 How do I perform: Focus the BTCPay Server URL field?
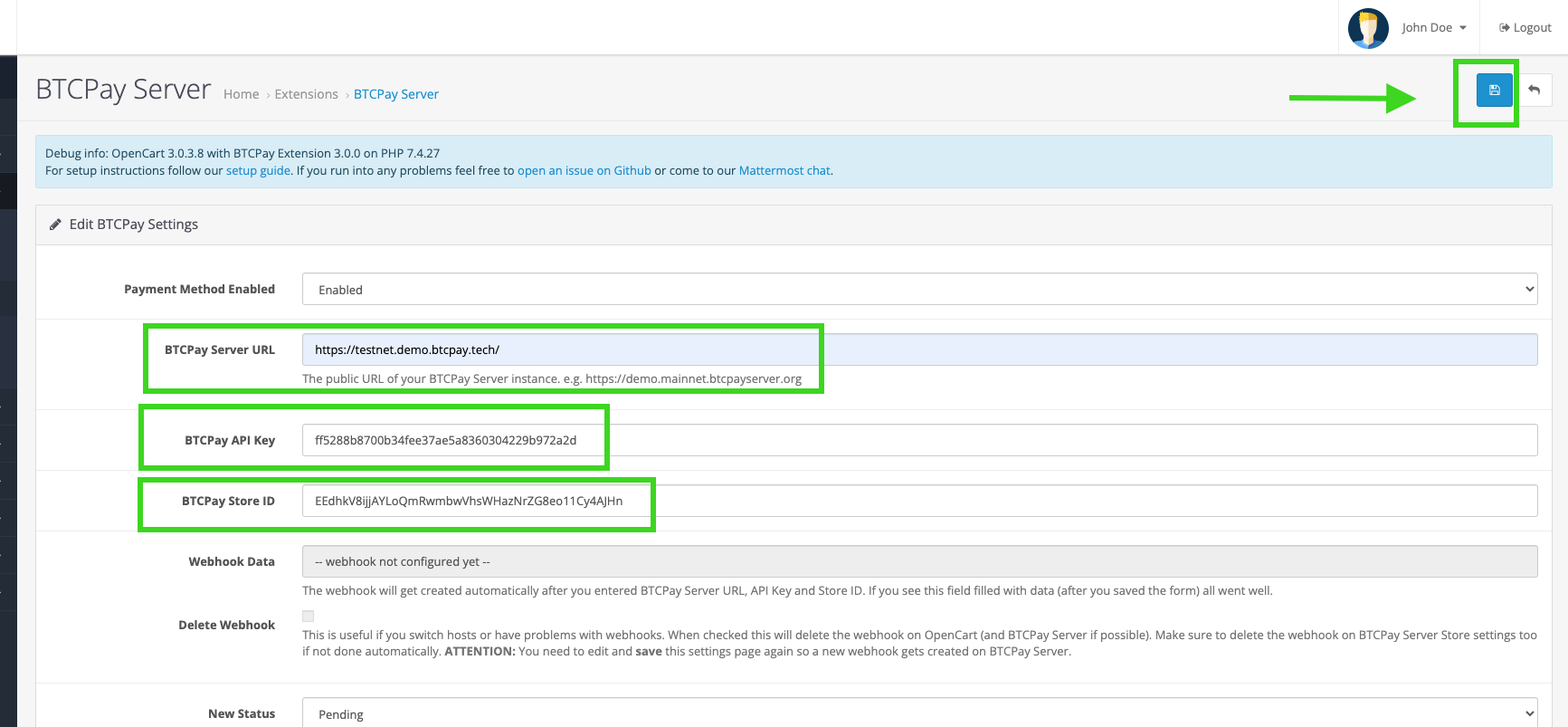[x=919, y=349]
